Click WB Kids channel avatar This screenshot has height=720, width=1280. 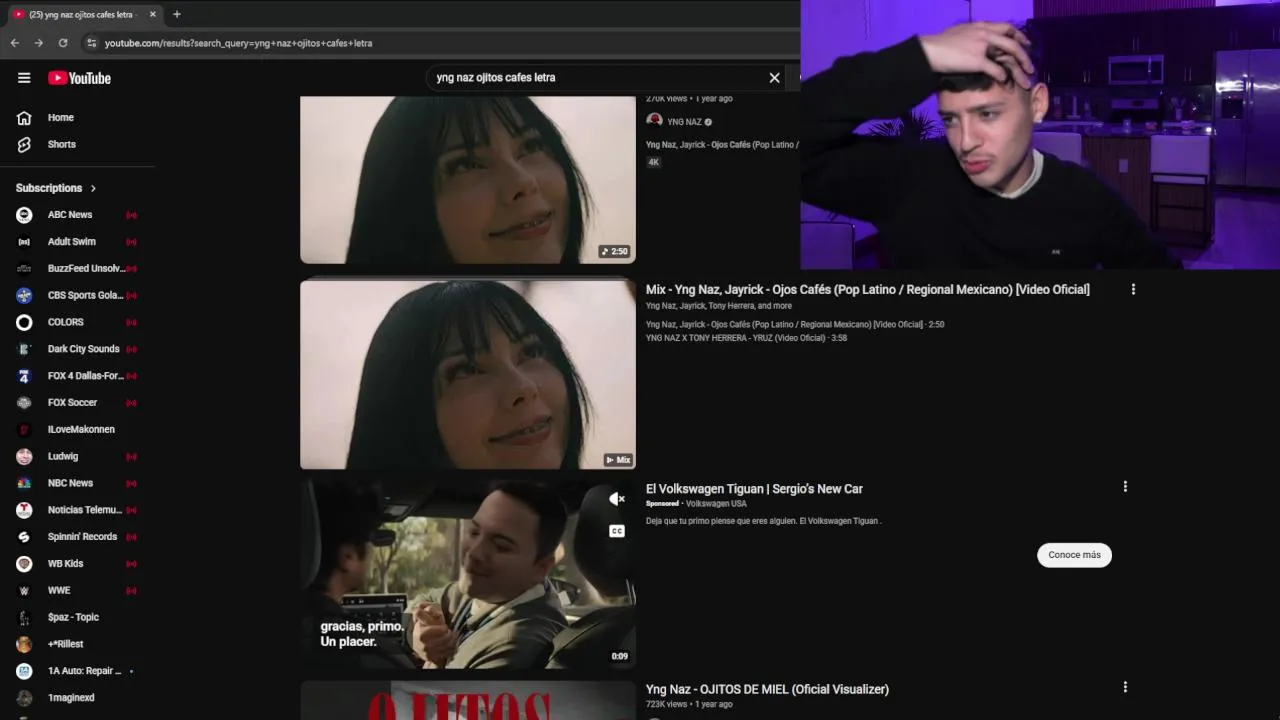coord(24,564)
